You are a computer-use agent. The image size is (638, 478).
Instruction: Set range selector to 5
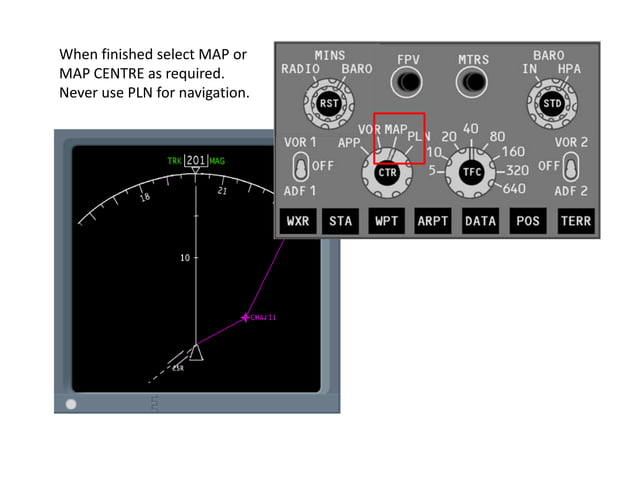tap(432, 170)
